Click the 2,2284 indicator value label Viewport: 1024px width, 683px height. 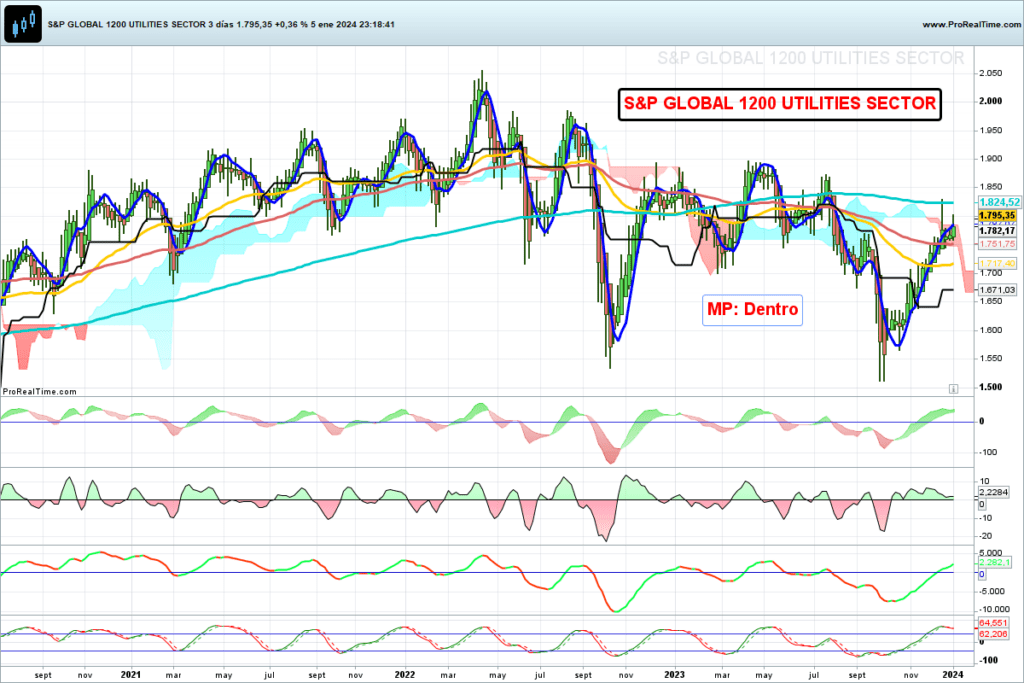[x=993, y=492]
